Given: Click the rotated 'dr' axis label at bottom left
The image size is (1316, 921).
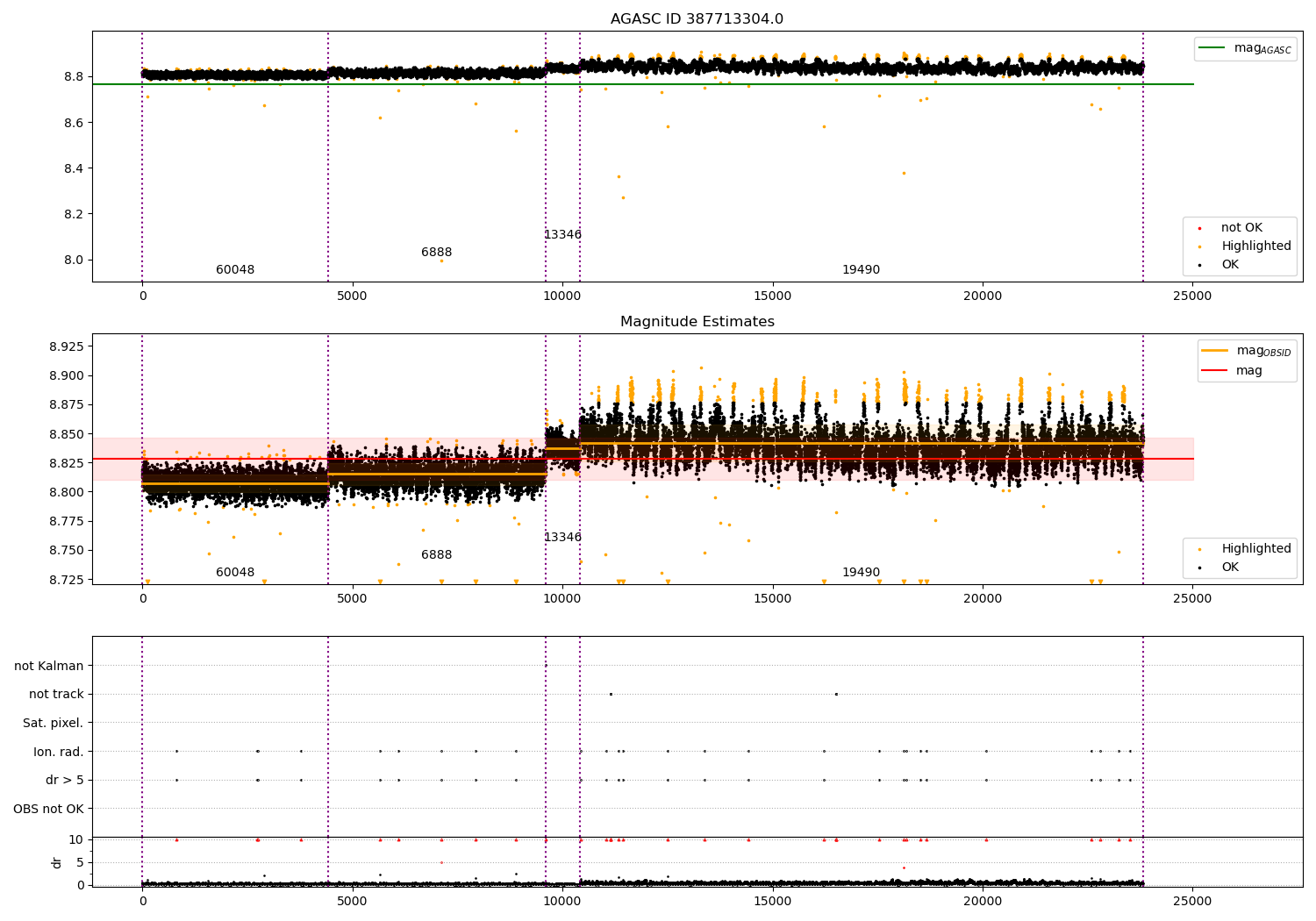Looking at the screenshot, I should 57,862.
